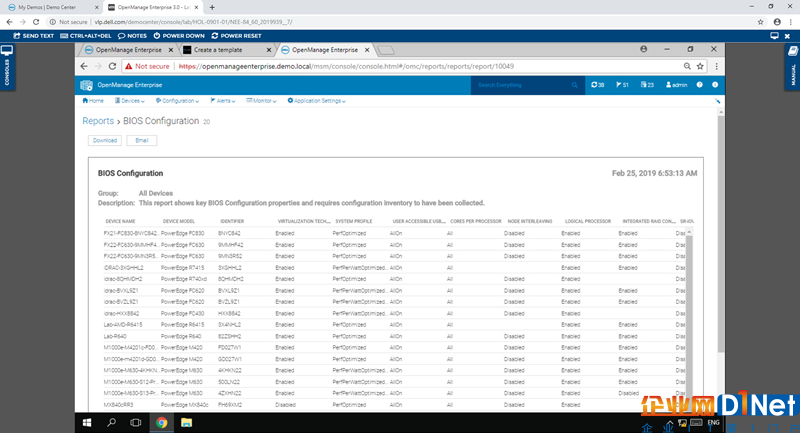Click the fullscreen monitor icon in the lab bar
Image resolution: width=800 pixels, height=433 pixels.
[x=774, y=36]
